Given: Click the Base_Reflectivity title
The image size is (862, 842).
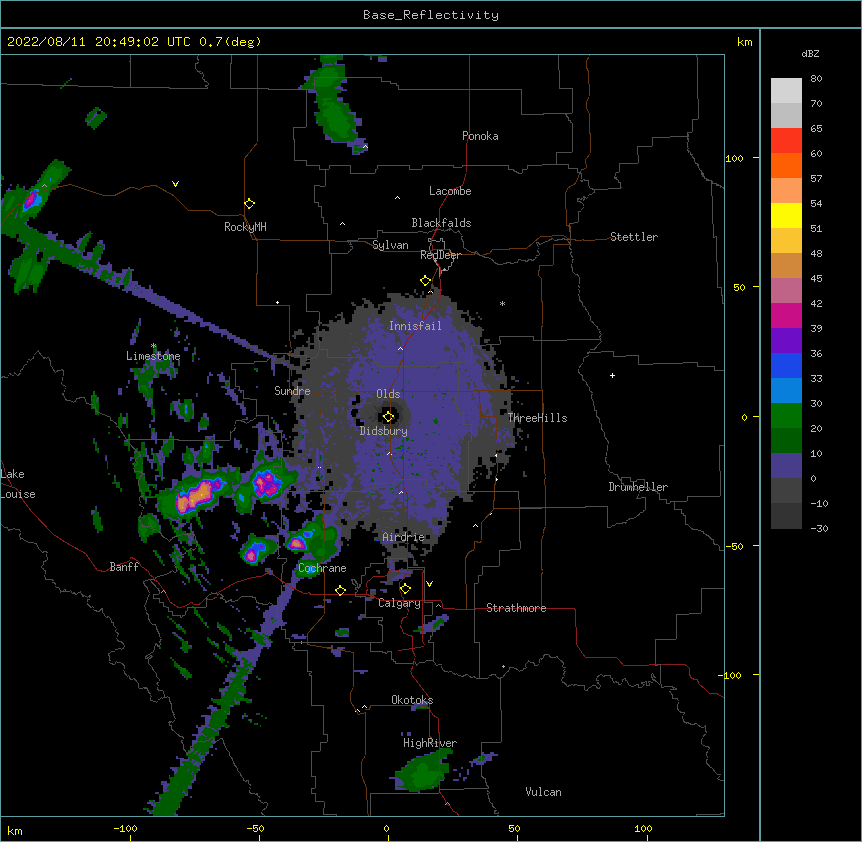Looking at the screenshot, I should (x=431, y=15).
